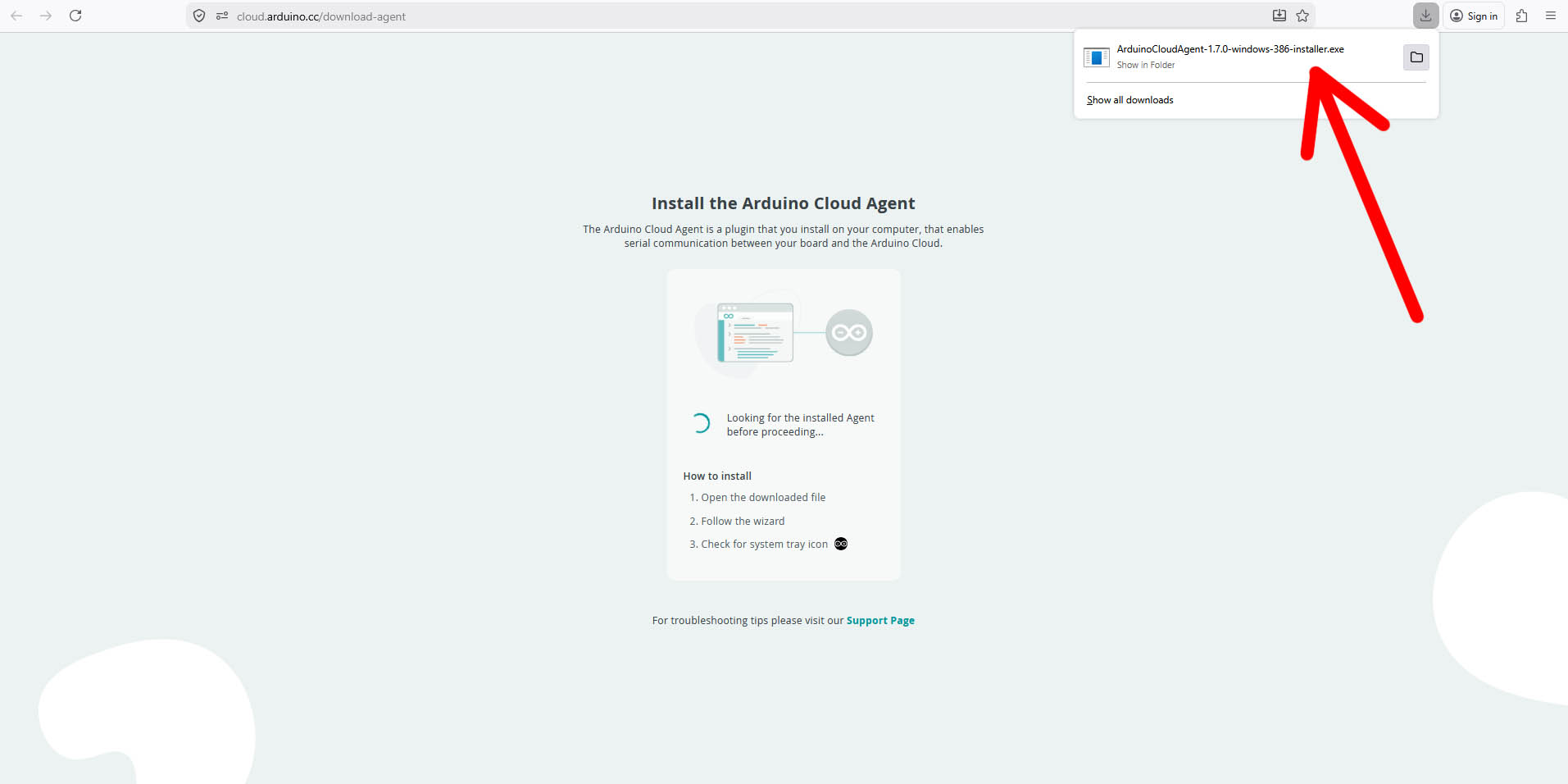Click step '2. Follow the wizard'
This screenshot has width=1568, height=784.
[x=737, y=522]
